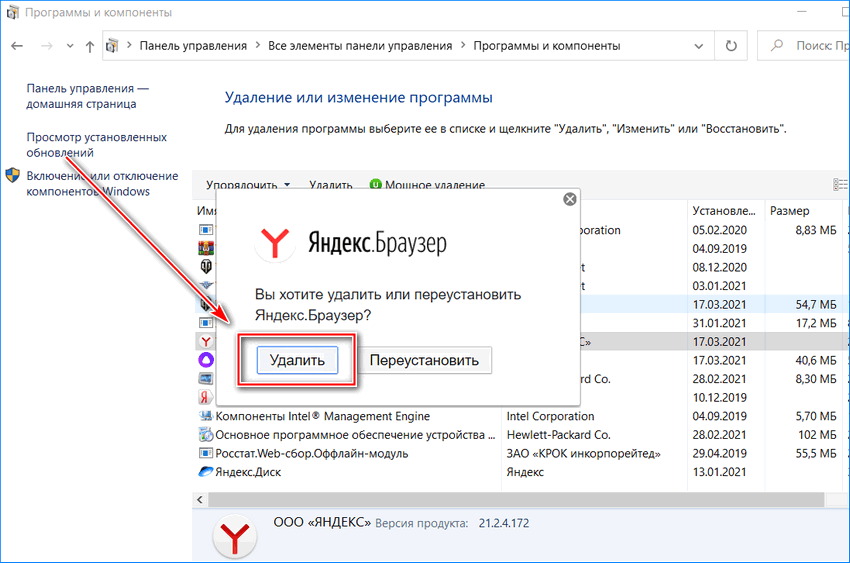Click Удалить button in Yandex Browser dialog
Image resolution: width=850 pixels, height=563 pixels.
[297, 360]
